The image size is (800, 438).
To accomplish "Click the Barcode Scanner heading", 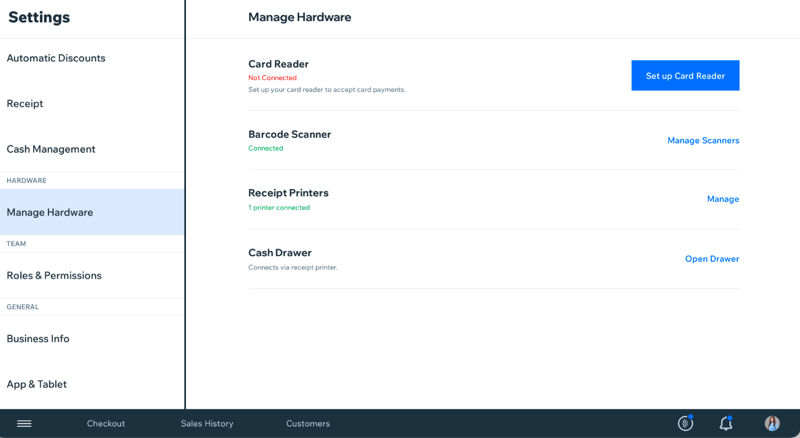I will tap(290, 134).
